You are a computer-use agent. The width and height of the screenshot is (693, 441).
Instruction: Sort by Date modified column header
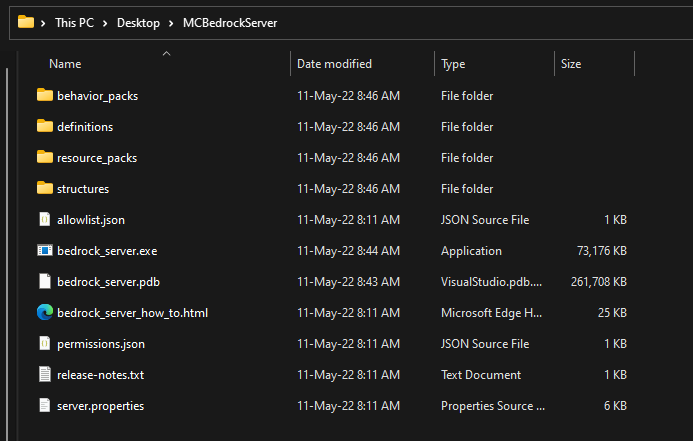click(x=334, y=64)
